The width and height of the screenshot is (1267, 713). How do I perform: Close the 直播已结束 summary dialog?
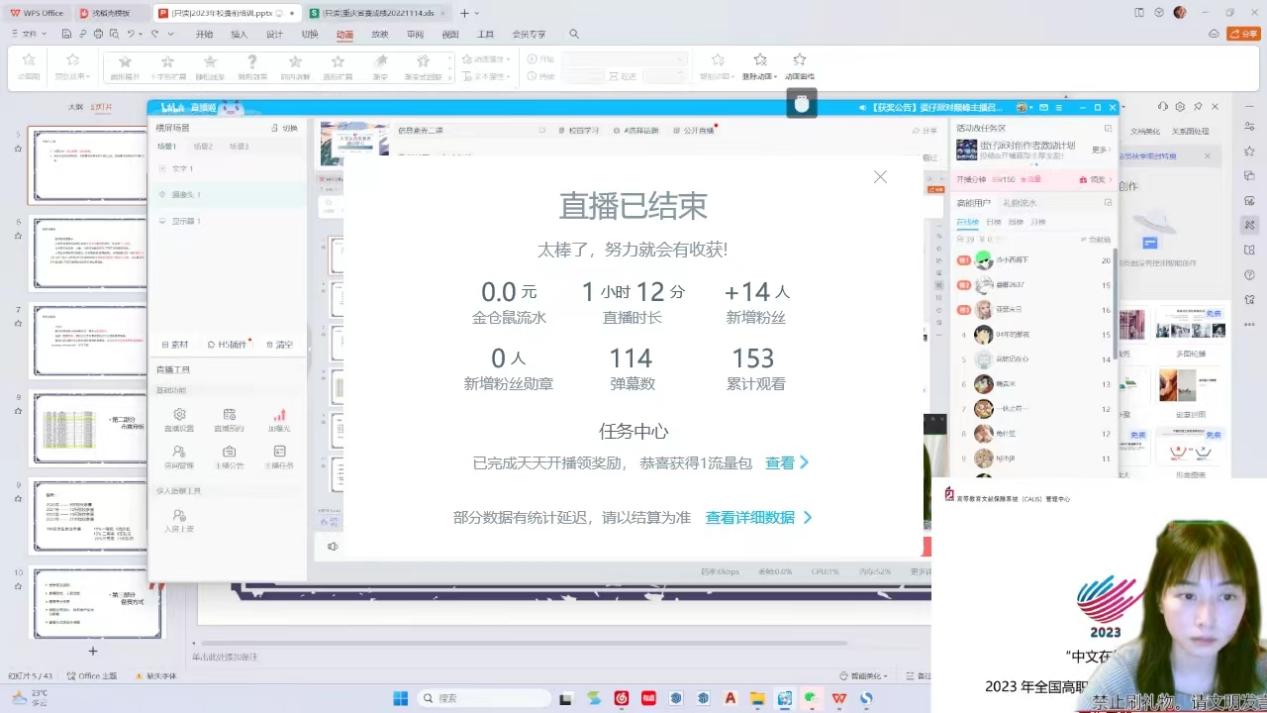point(880,177)
